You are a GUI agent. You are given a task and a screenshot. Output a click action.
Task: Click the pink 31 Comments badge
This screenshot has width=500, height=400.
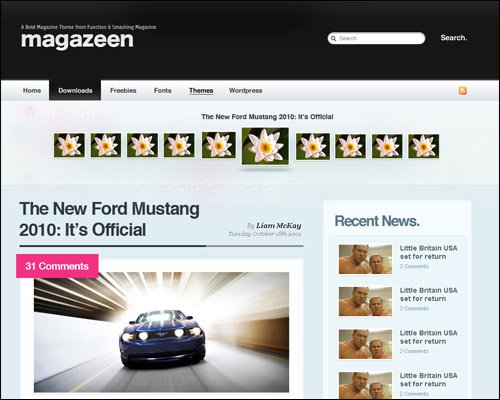tap(57, 266)
